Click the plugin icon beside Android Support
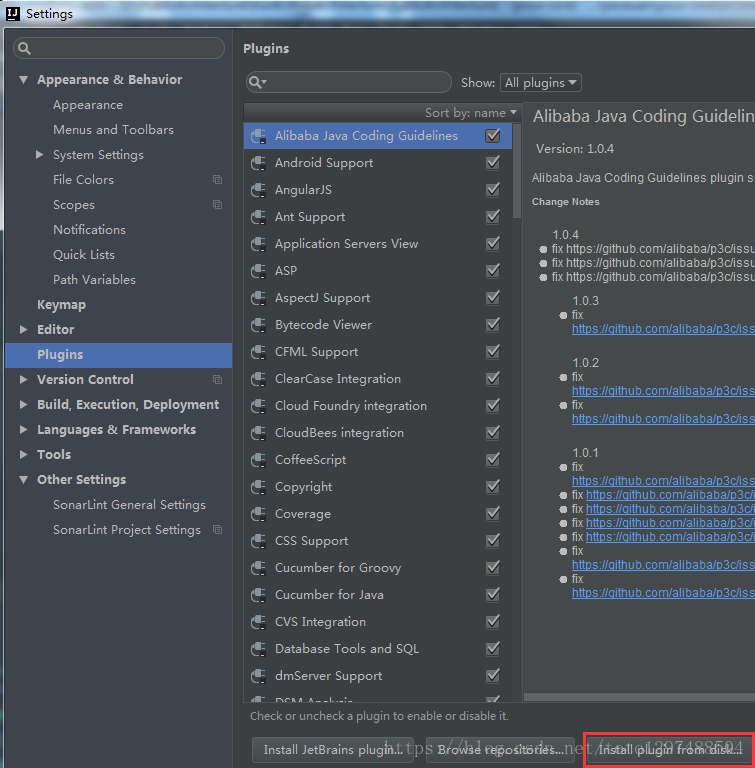The width and height of the screenshot is (755, 768). coord(258,163)
